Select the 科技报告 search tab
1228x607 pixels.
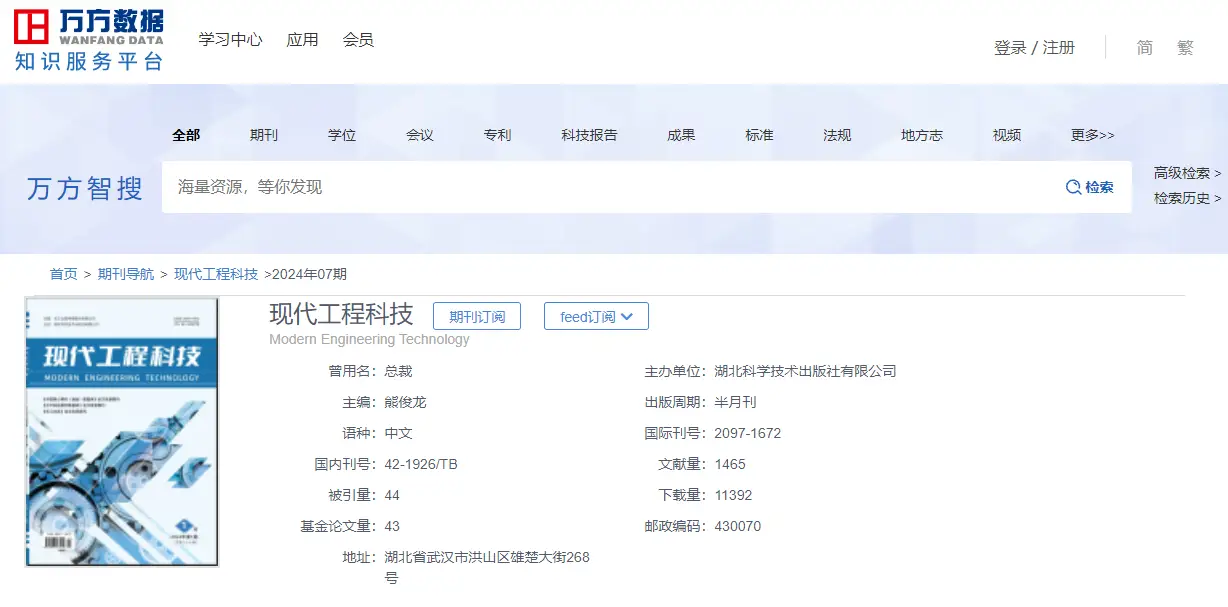click(x=589, y=135)
